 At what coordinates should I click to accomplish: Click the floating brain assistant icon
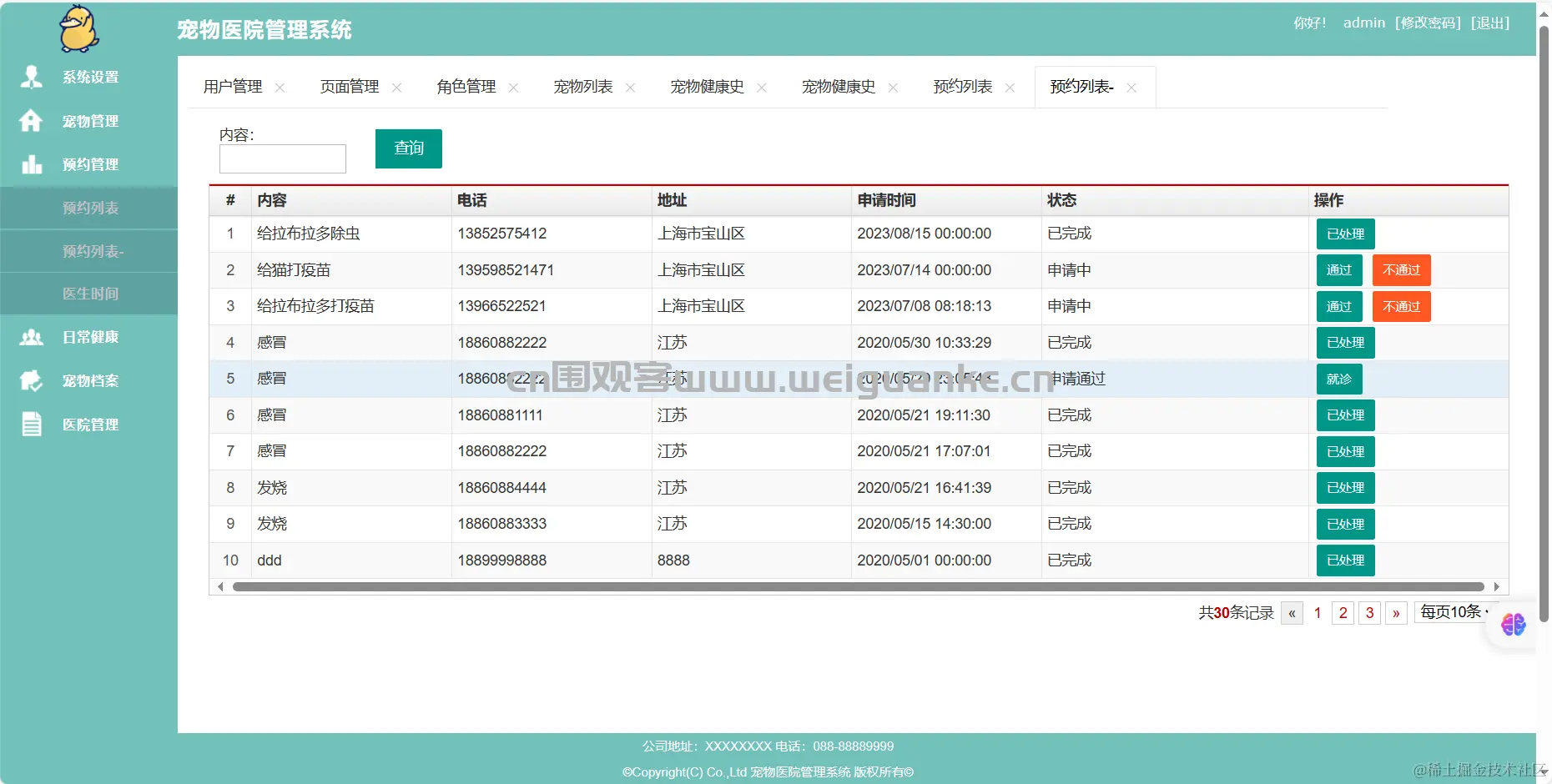click(x=1513, y=624)
